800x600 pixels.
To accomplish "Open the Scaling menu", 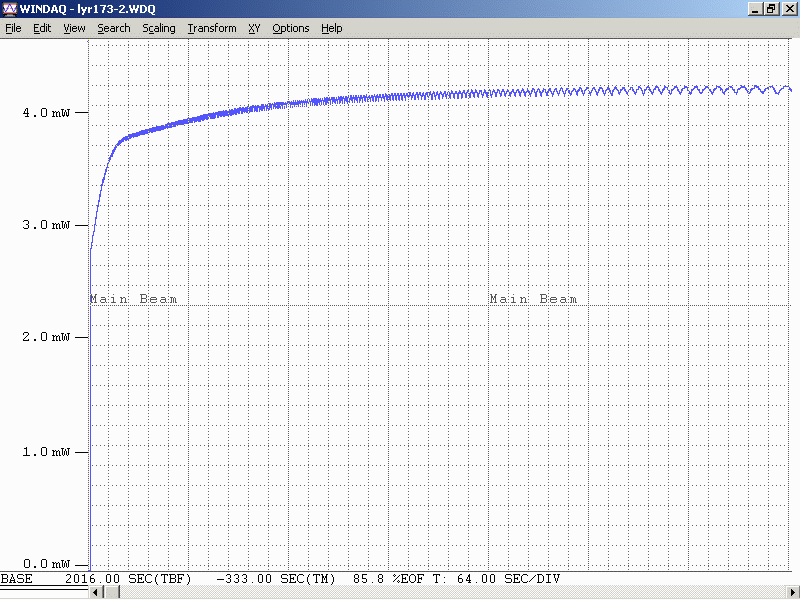I will point(159,28).
